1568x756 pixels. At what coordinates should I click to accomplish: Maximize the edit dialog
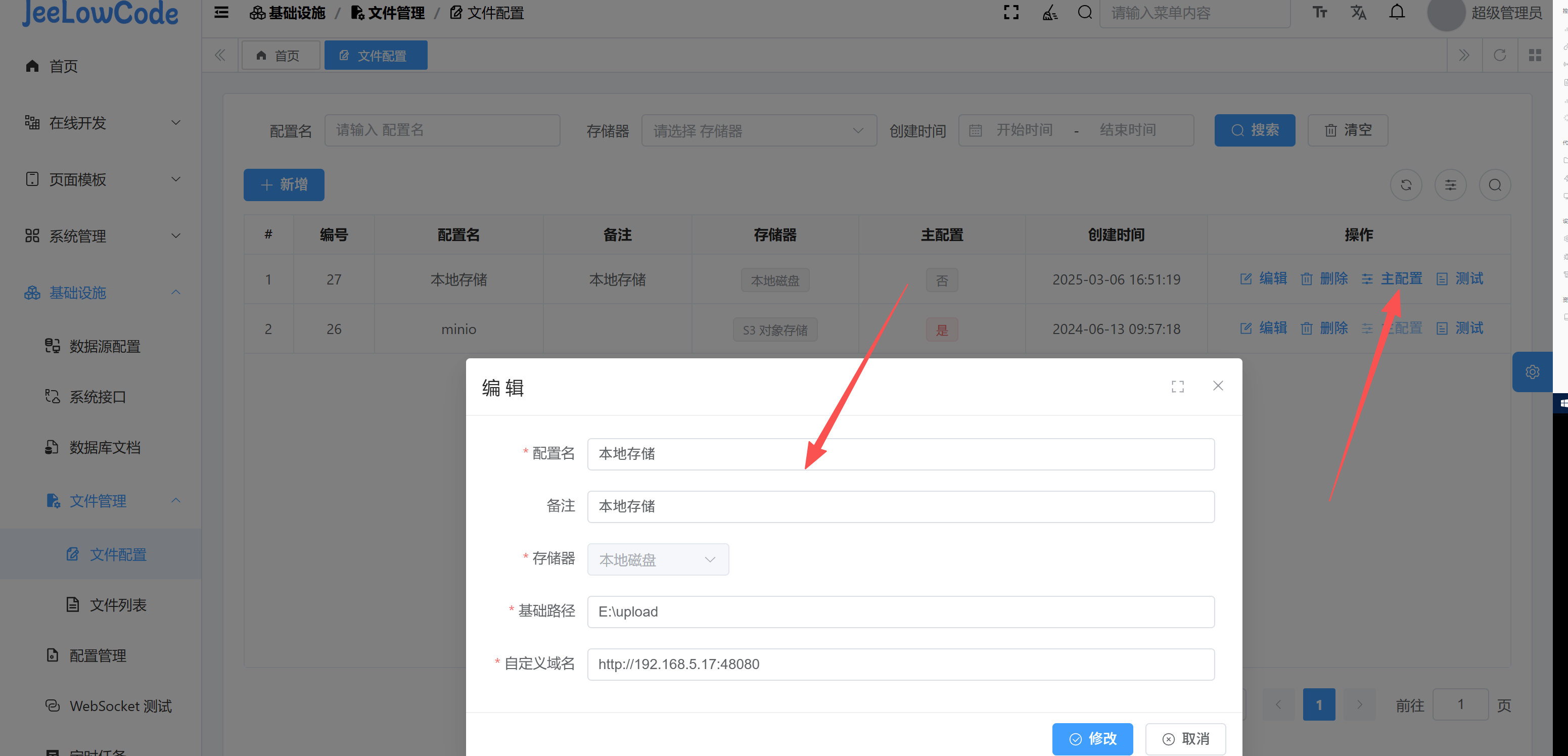1177,387
